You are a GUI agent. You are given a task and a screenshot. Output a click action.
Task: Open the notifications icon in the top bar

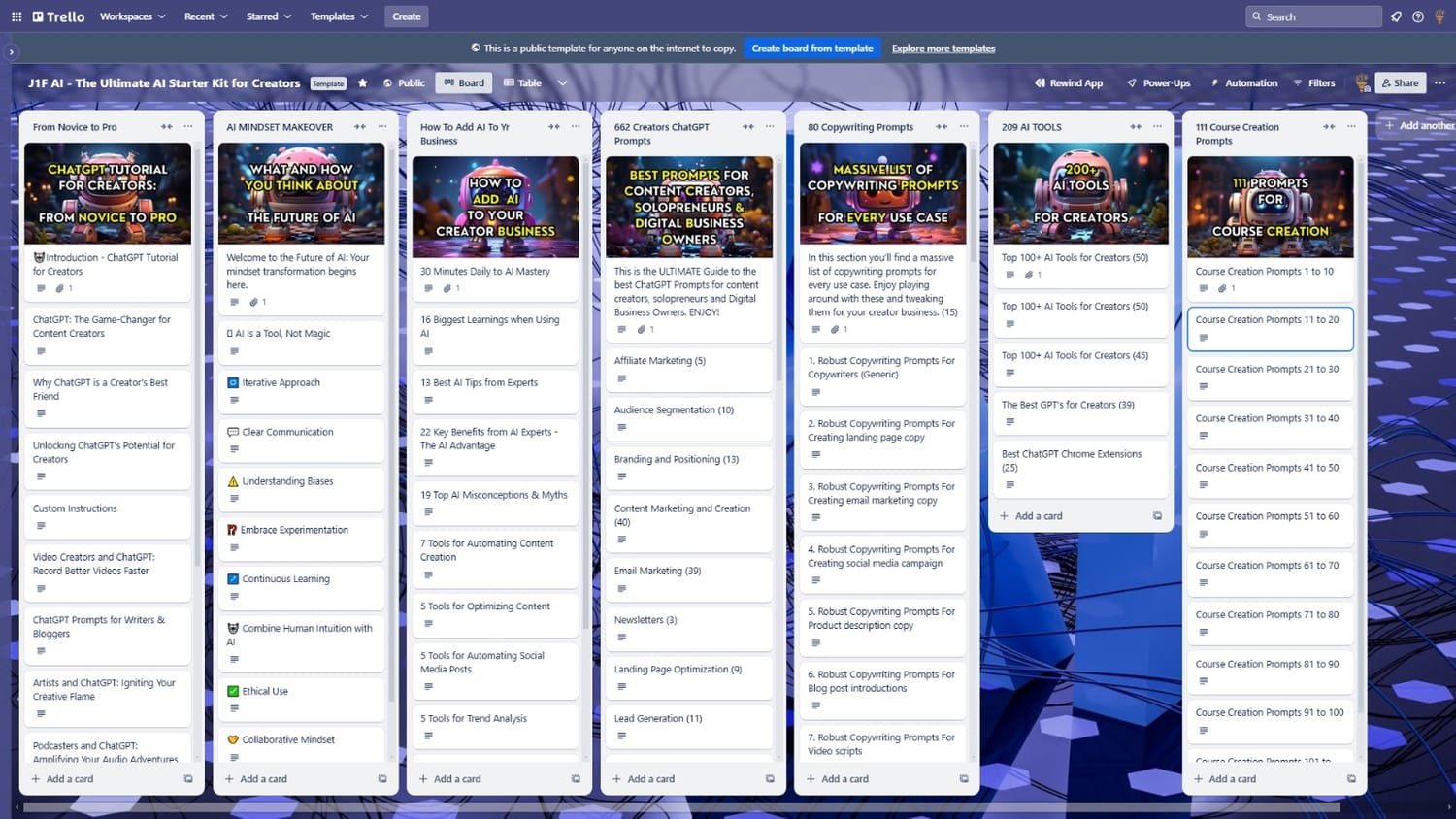[x=1396, y=16]
